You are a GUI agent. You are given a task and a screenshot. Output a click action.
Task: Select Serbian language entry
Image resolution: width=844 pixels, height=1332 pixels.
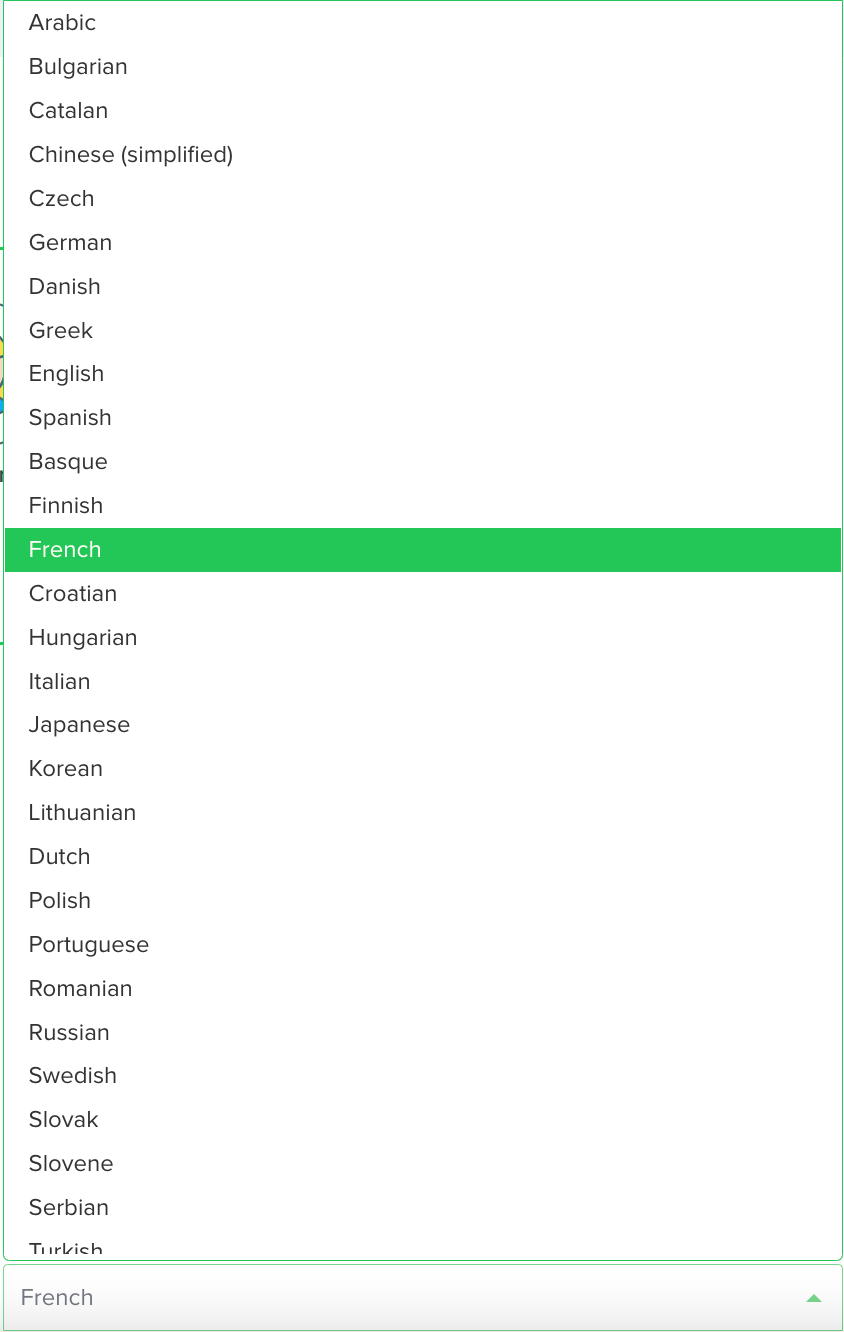pos(422,1207)
